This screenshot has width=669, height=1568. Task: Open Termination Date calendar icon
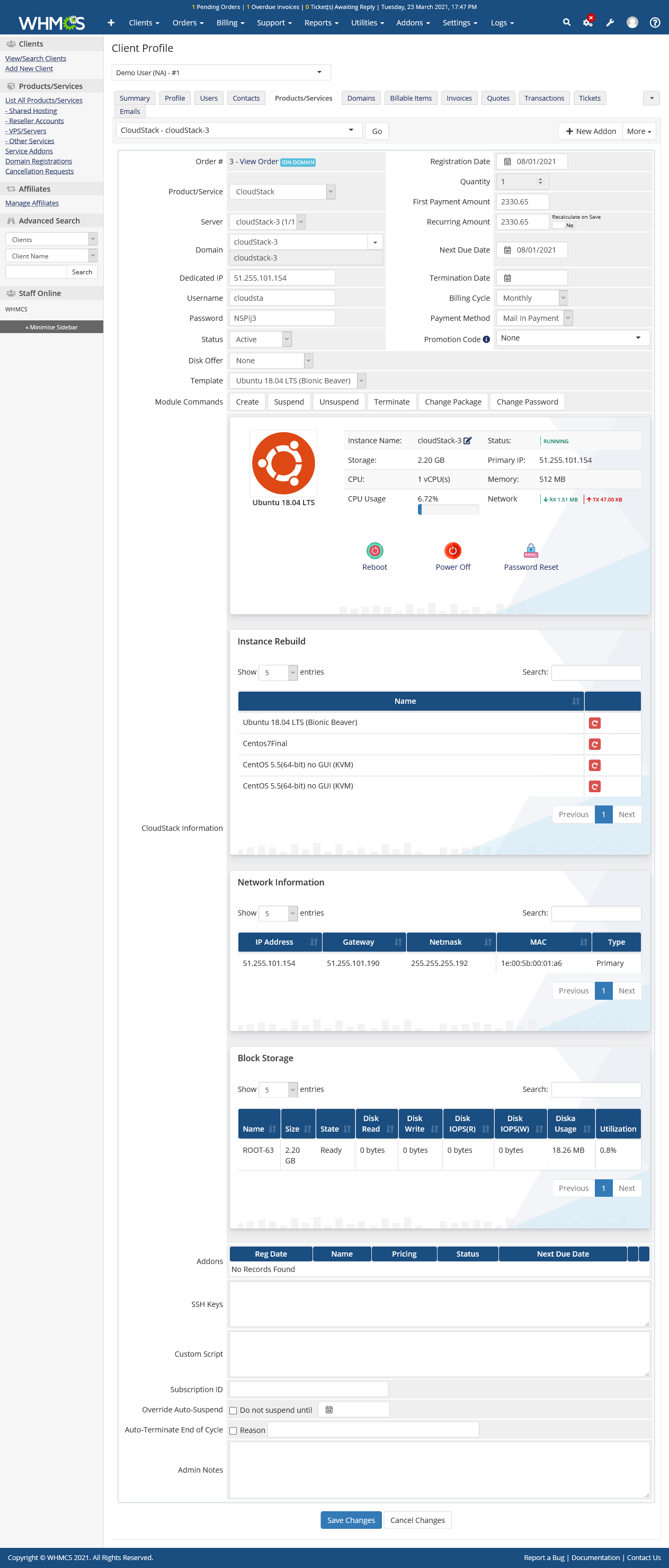pyautogui.click(x=507, y=277)
